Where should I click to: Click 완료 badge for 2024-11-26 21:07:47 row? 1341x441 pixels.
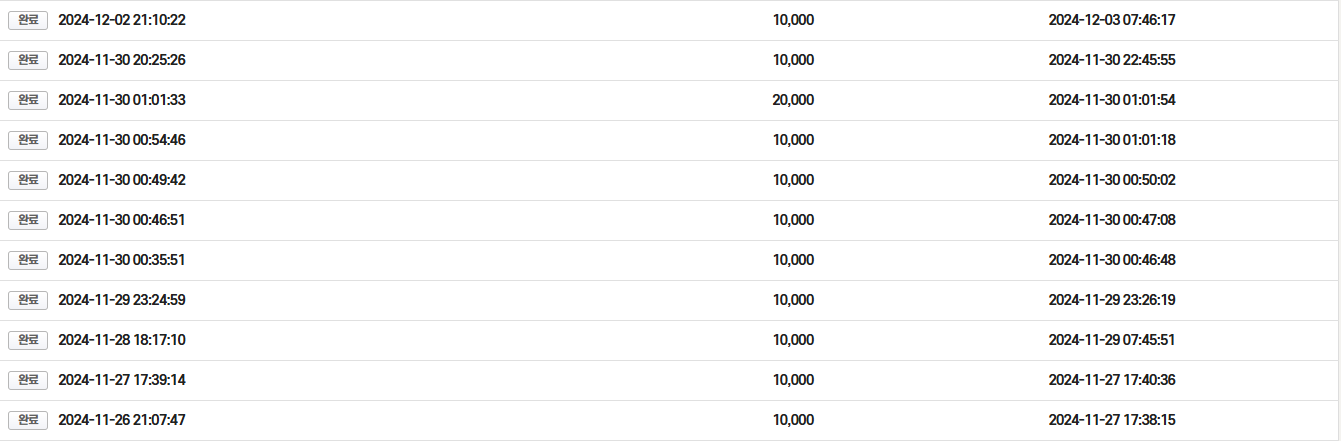coord(28,420)
